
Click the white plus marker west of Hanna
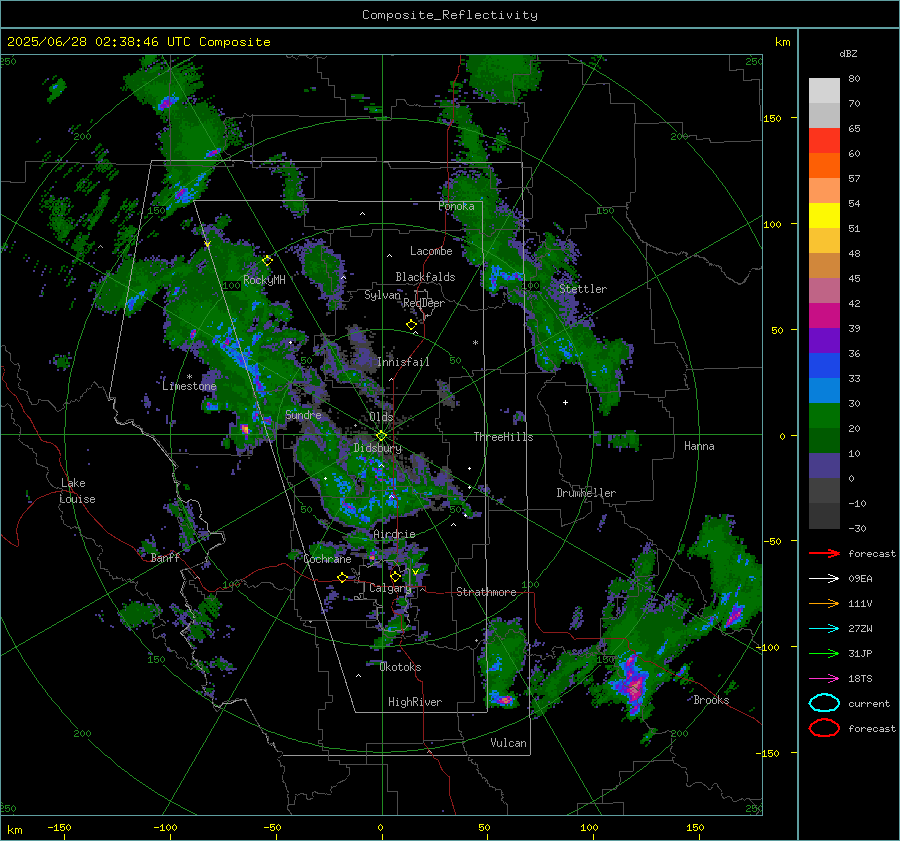(x=565, y=402)
